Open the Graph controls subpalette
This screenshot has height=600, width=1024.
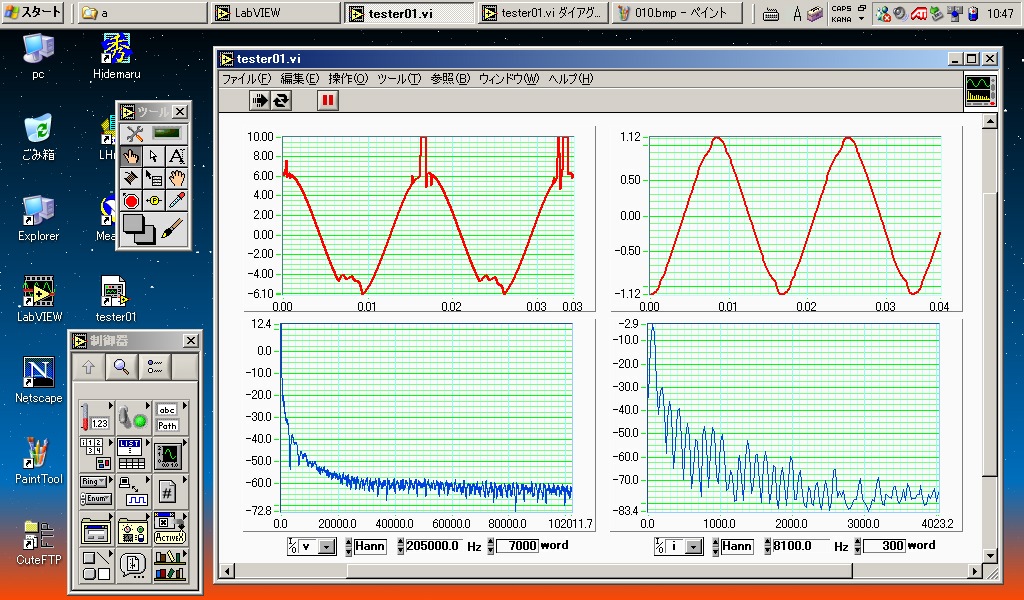click(x=167, y=455)
